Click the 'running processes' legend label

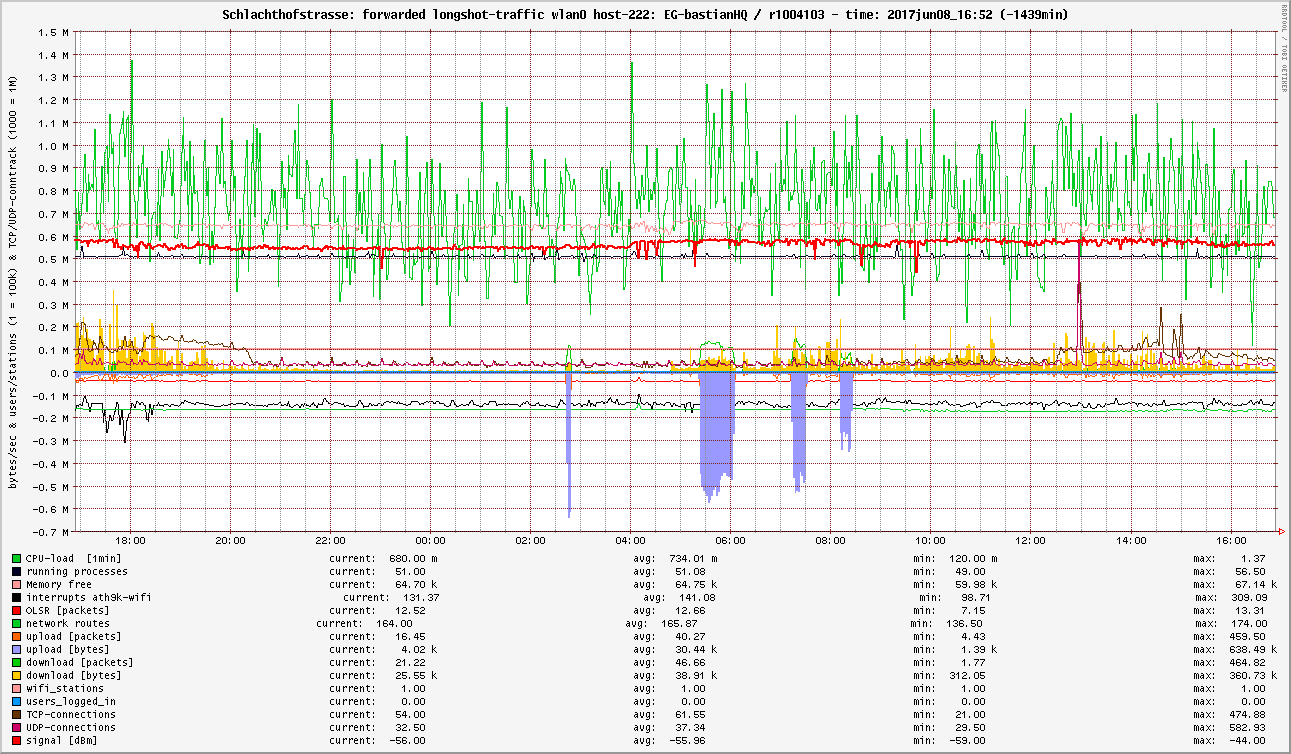point(77,571)
